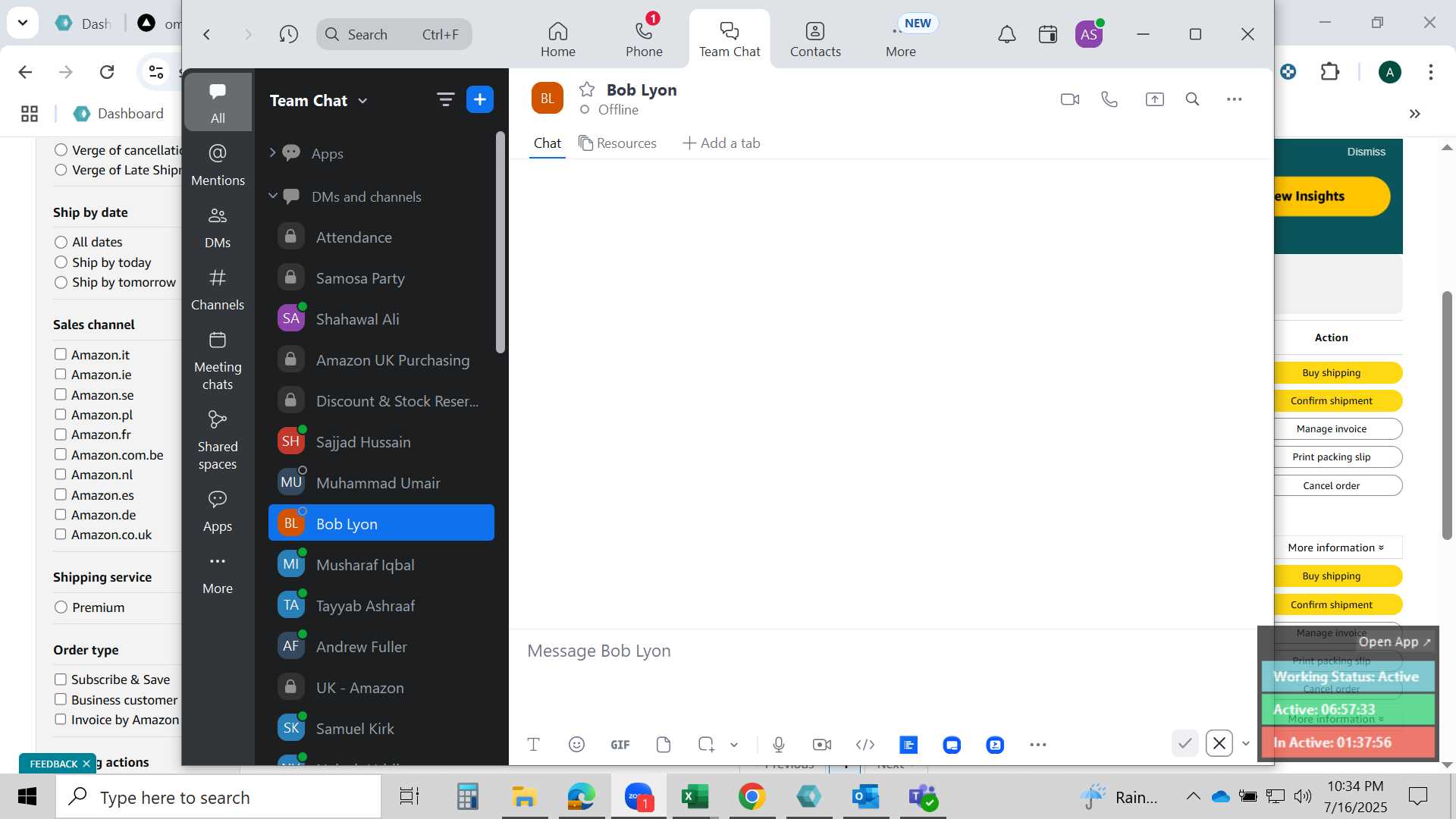Screen dimensions: 1456x819
Task: Record an audio message with microphone
Action: pyautogui.click(x=779, y=745)
